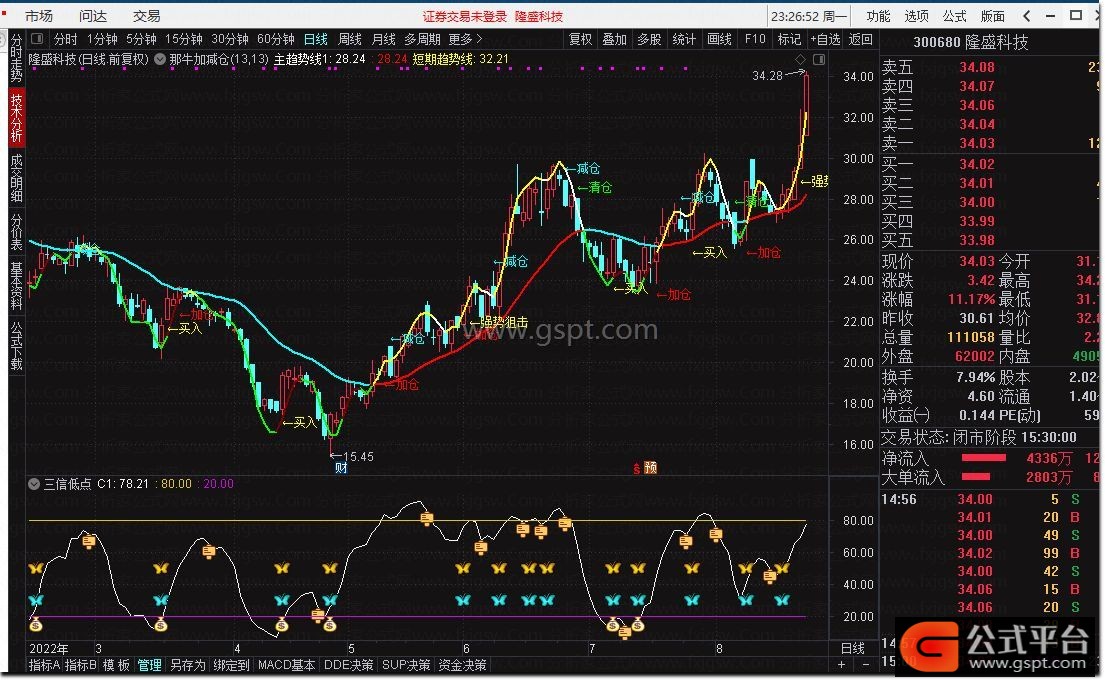Expand the 更多 periods list
This screenshot has width=1105, height=680.
pos(465,39)
